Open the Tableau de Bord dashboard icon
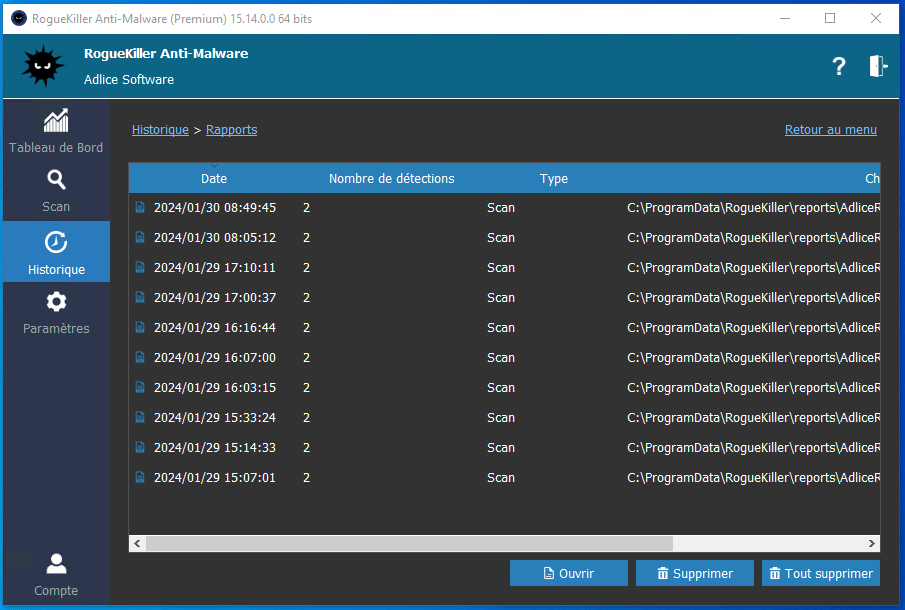The image size is (905, 610). click(x=56, y=121)
